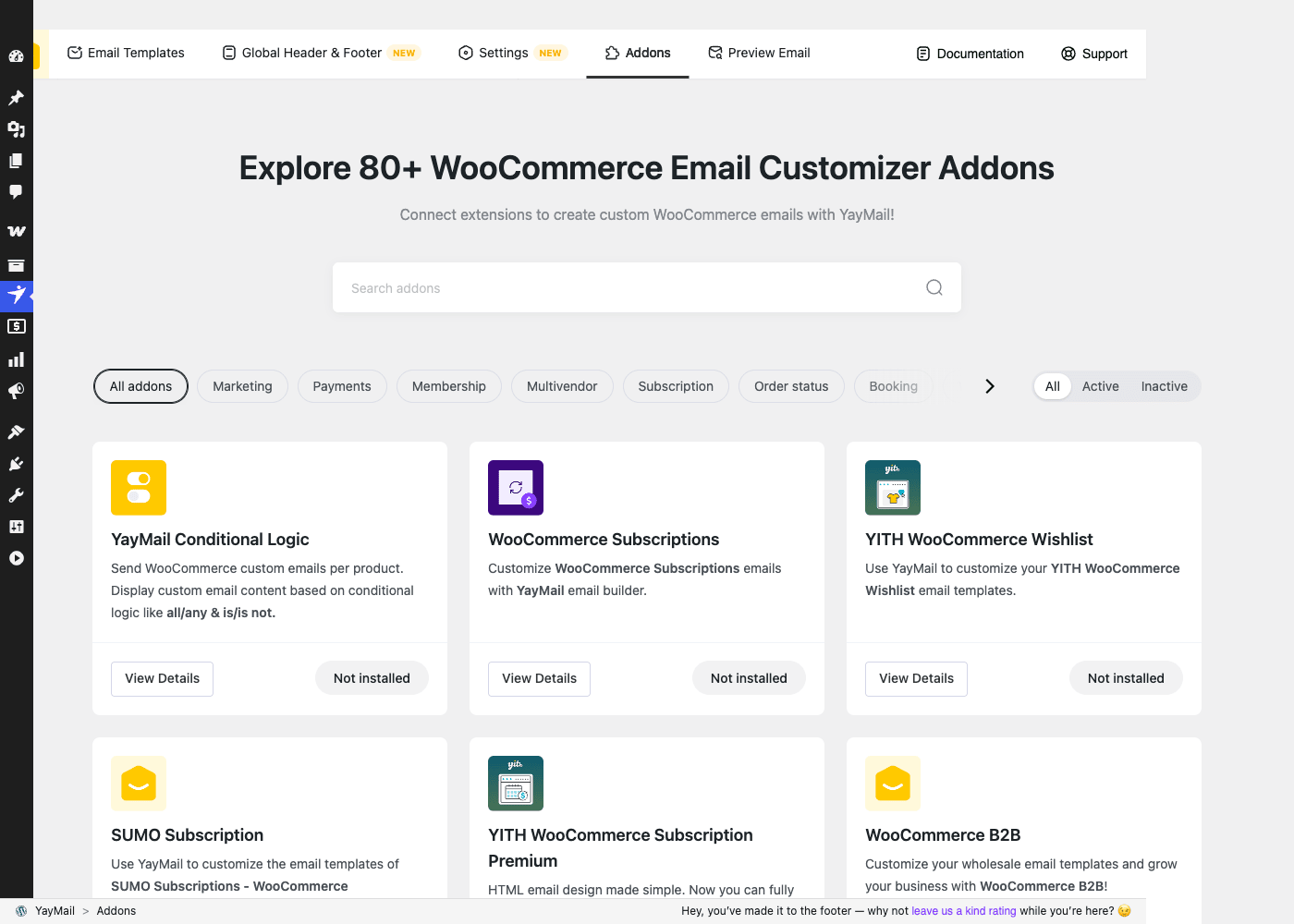Open the Documentation link
This screenshot has height=924, width=1294.
point(970,54)
